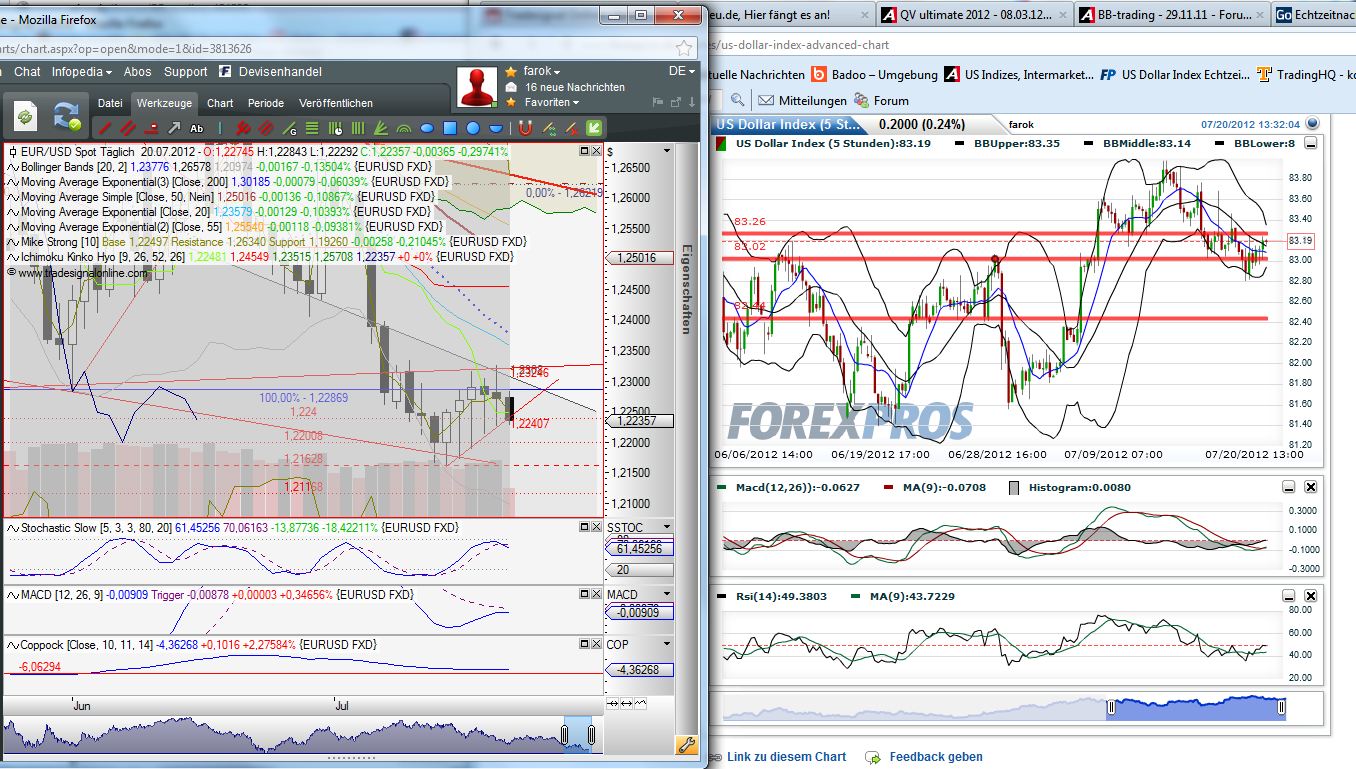Viewport: 1356px width, 769px height.
Task: Click the green arrow icon in drawing toolbar
Action: click(x=594, y=128)
